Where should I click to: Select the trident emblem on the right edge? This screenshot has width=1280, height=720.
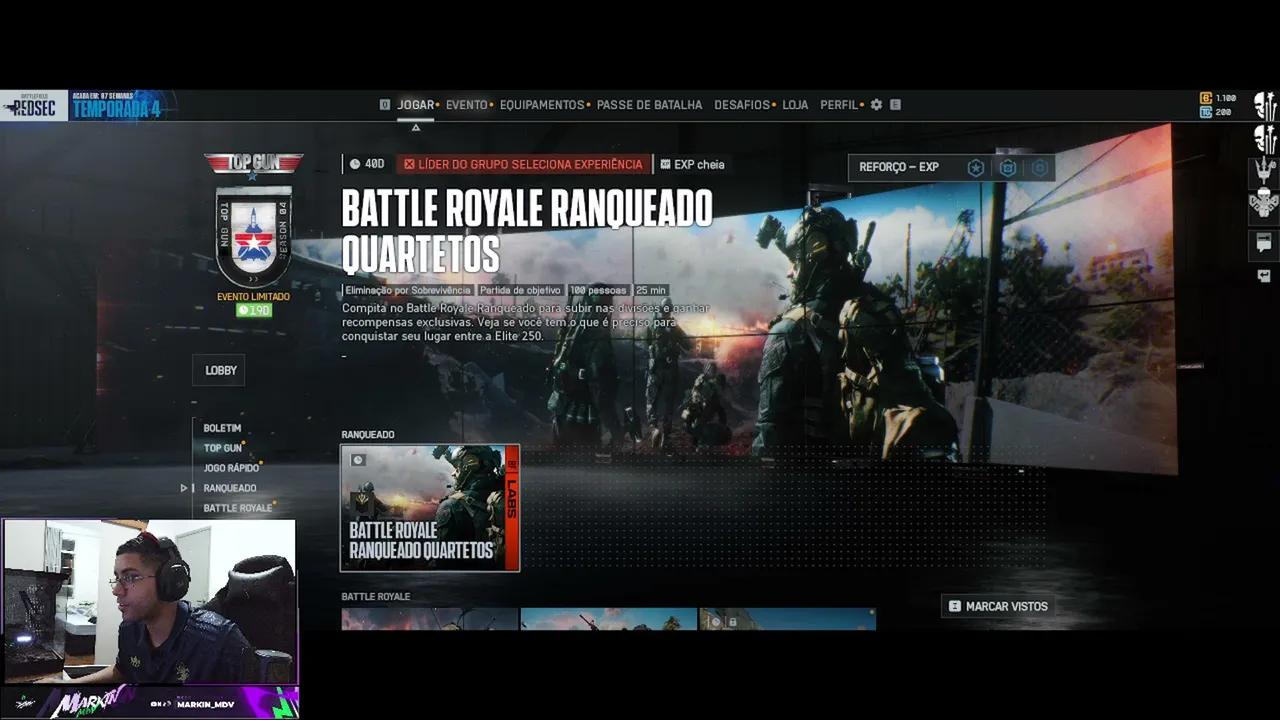[1265, 170]
